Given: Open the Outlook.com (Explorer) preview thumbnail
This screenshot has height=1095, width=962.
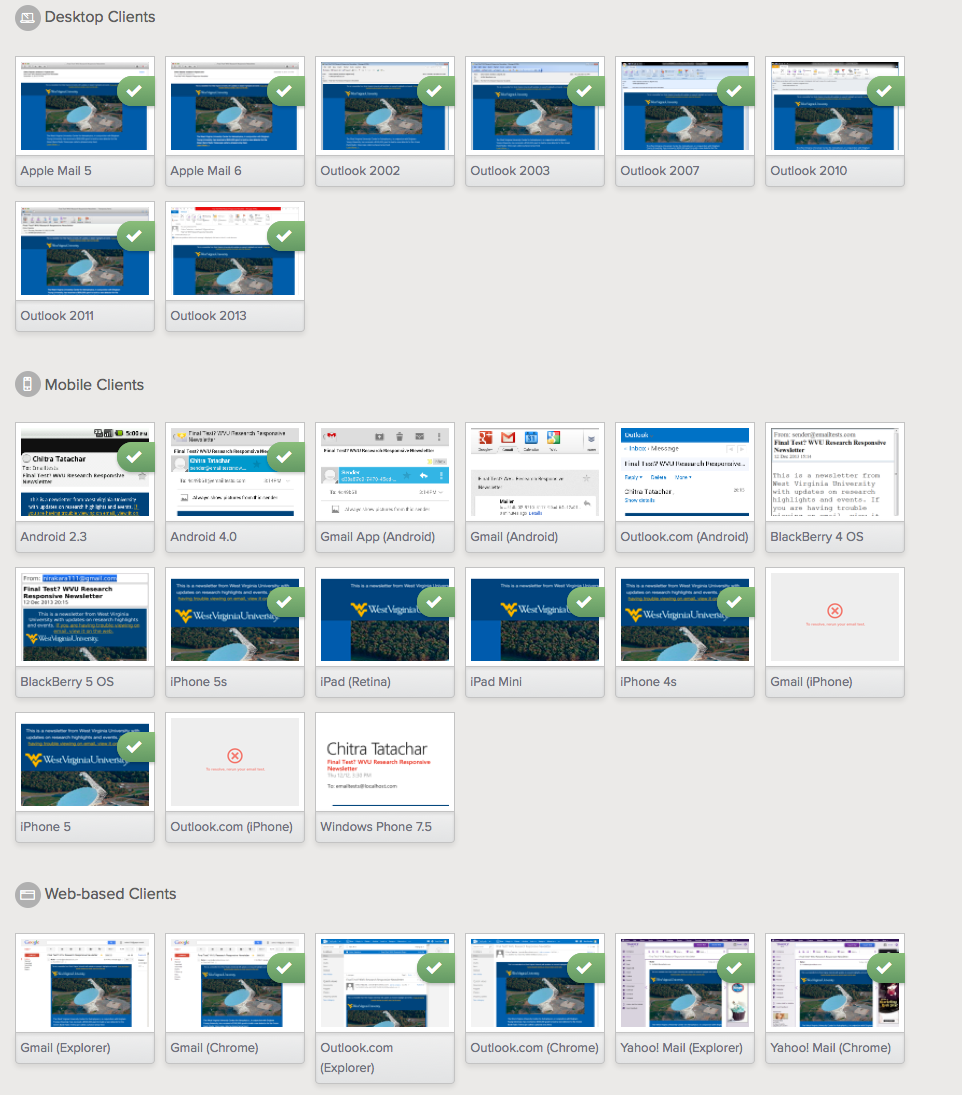Looking at the screenshot, I should coord(385,983).
